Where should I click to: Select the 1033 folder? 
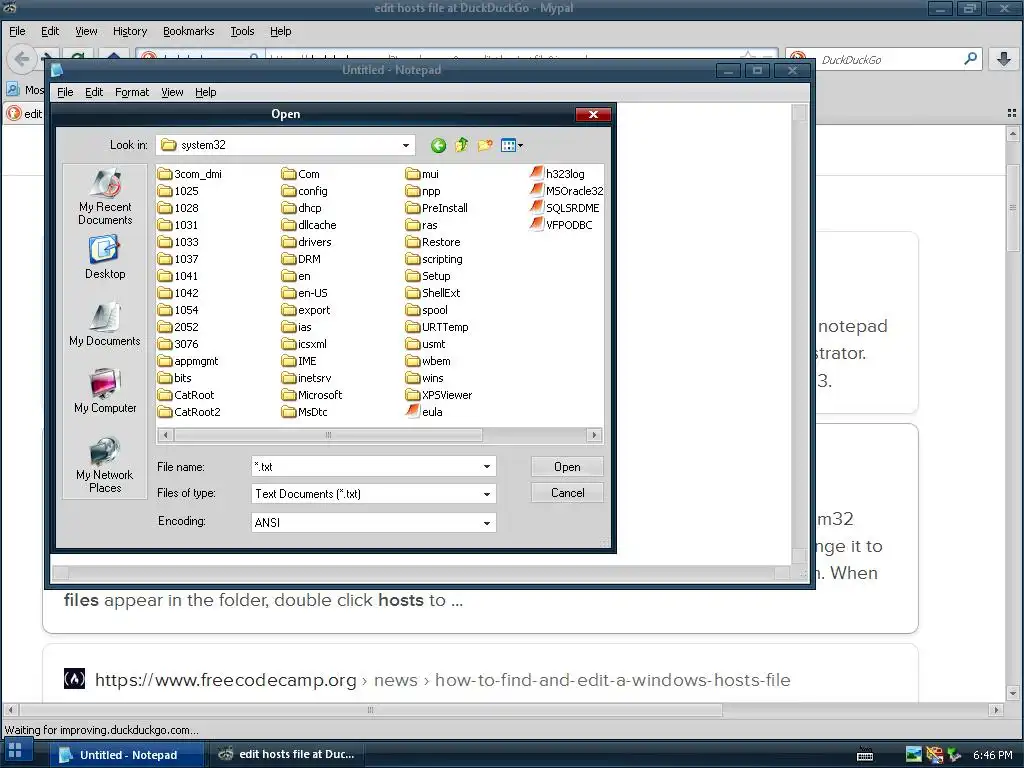178,242
